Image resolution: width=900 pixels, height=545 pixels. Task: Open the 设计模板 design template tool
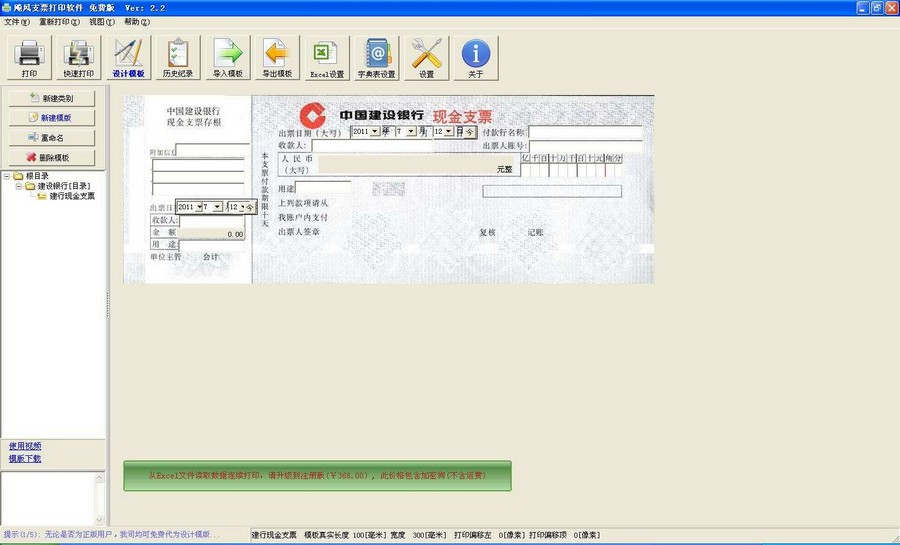click(x=128, y=57)
